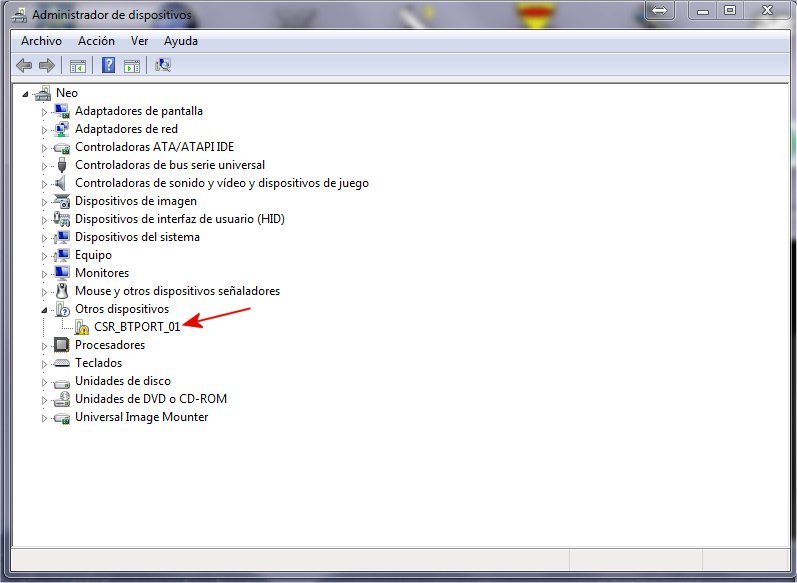Select the CSR_BTPORT_01 warning device icon
Viewport: 797px width, 583px height.
click(x=82, y=327)
